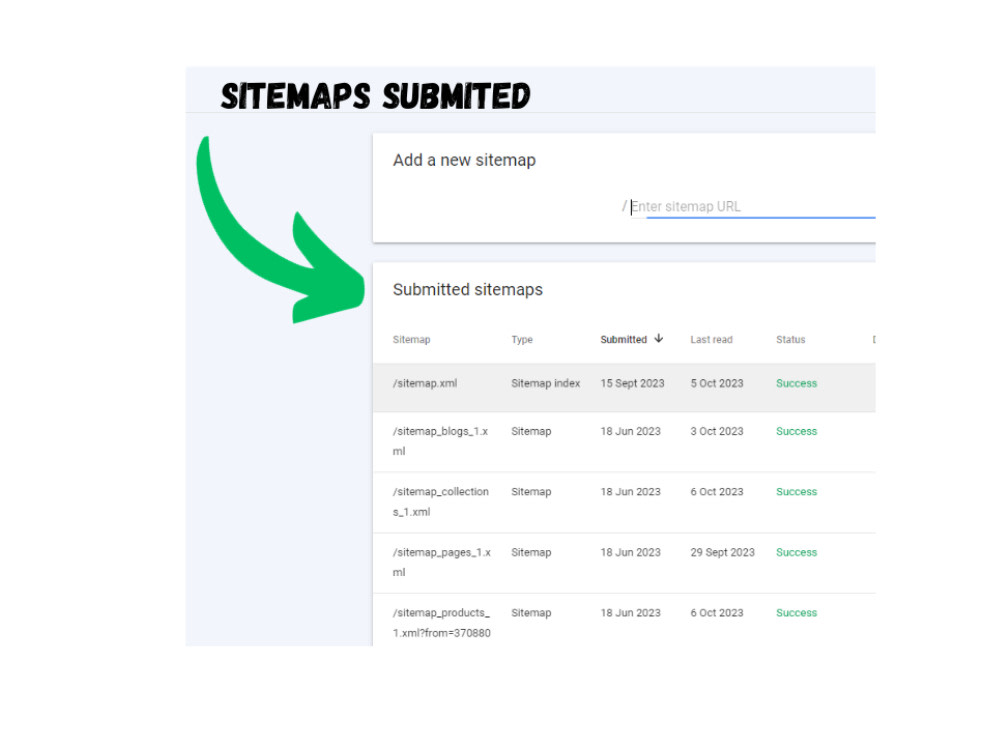The width and height of the screenshot is (1000, 750).
Task: Click Success status of sitemap_pages row
Action: tap(796, 552)
